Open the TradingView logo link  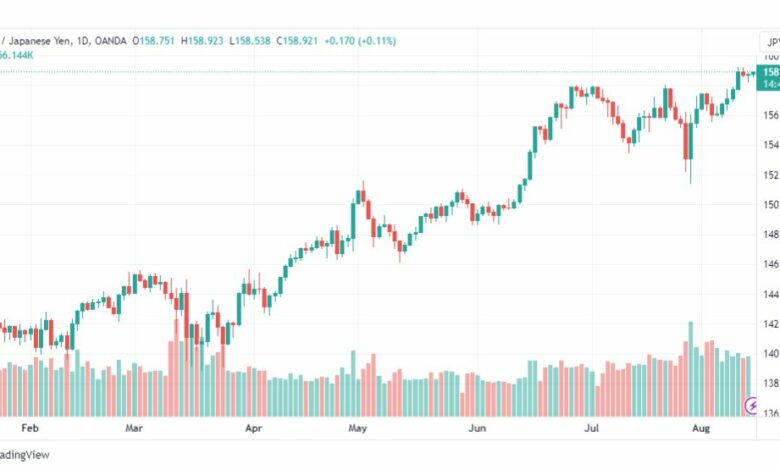click(24, 455)
